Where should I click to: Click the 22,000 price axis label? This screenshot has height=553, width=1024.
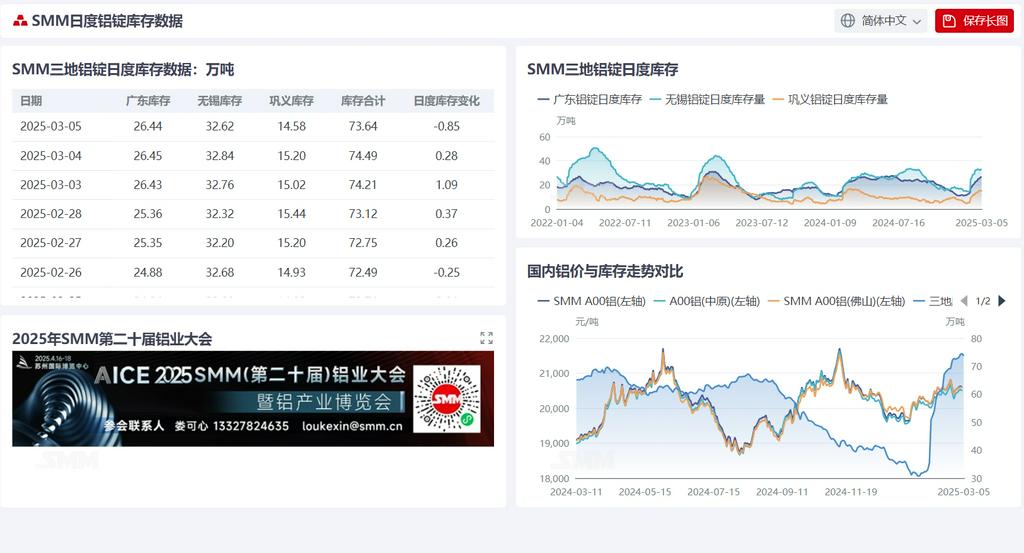tap(554, 338)
